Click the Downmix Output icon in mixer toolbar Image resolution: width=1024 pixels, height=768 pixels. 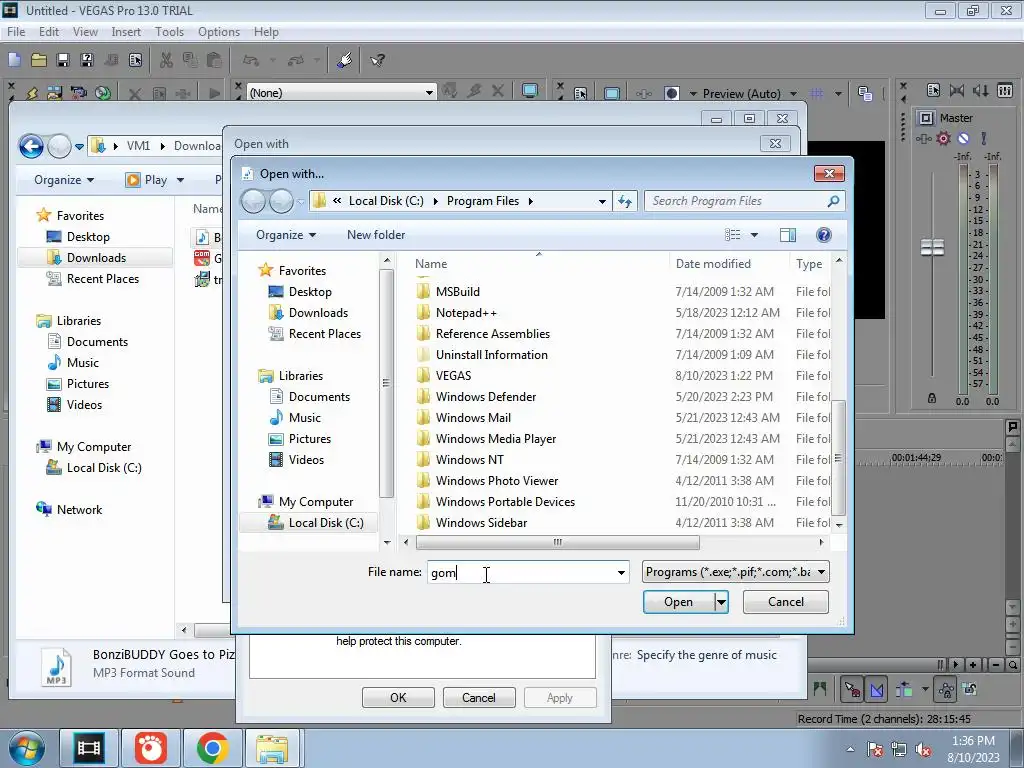point(957,91)
